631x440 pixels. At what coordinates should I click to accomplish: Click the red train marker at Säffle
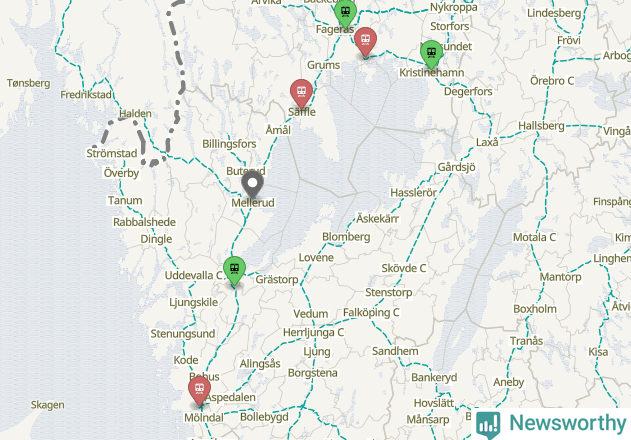click(x=301, y=94)
